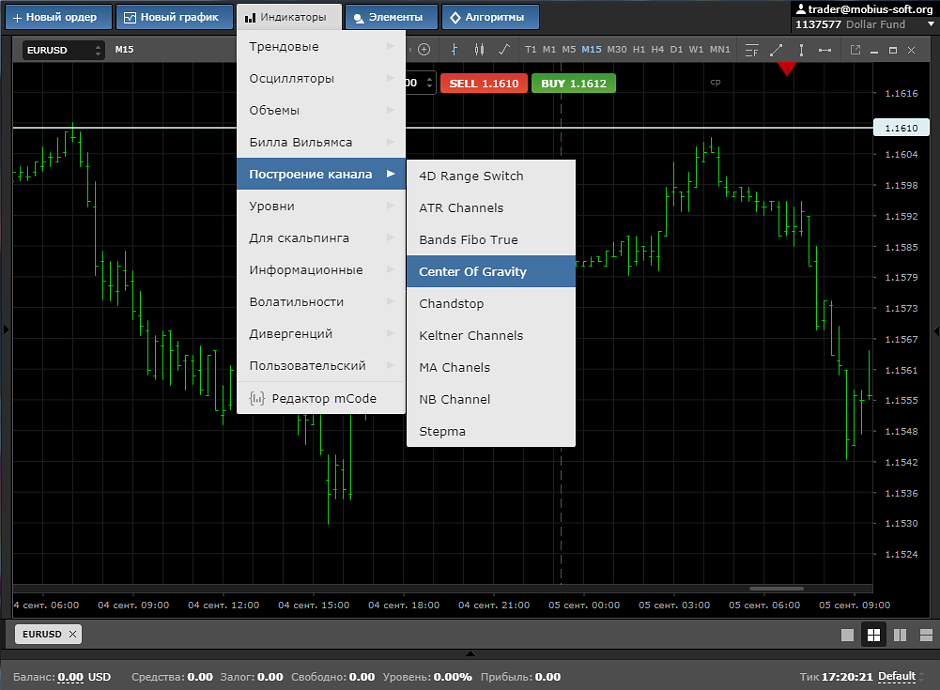This screenshot has height=690, width=940.
Task: Select MN1 monthly timeframe
Action: (x=720, y=50)
